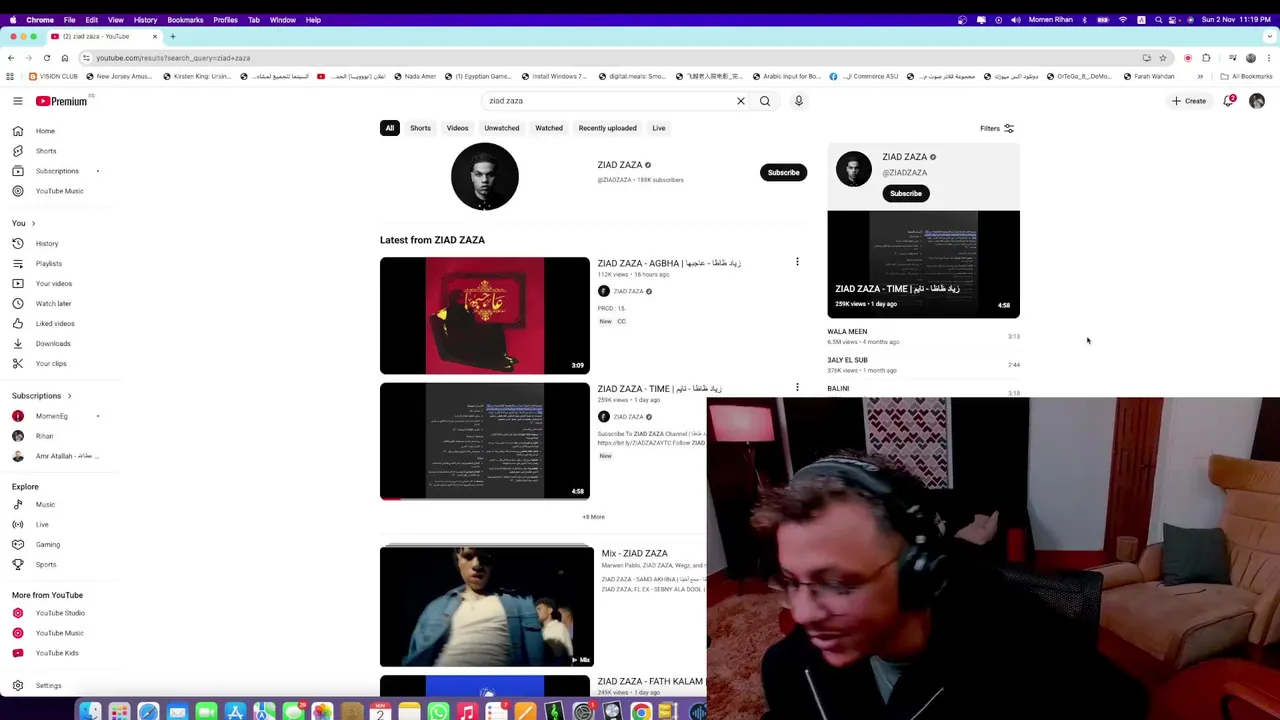Open Your clips in the sidebar

51,363
